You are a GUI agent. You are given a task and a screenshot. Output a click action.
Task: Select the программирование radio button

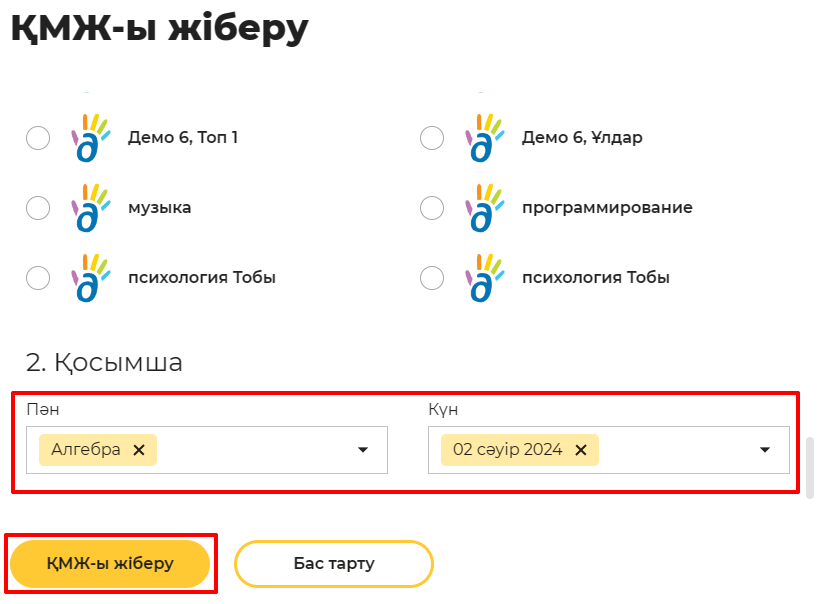pos(432,208)
